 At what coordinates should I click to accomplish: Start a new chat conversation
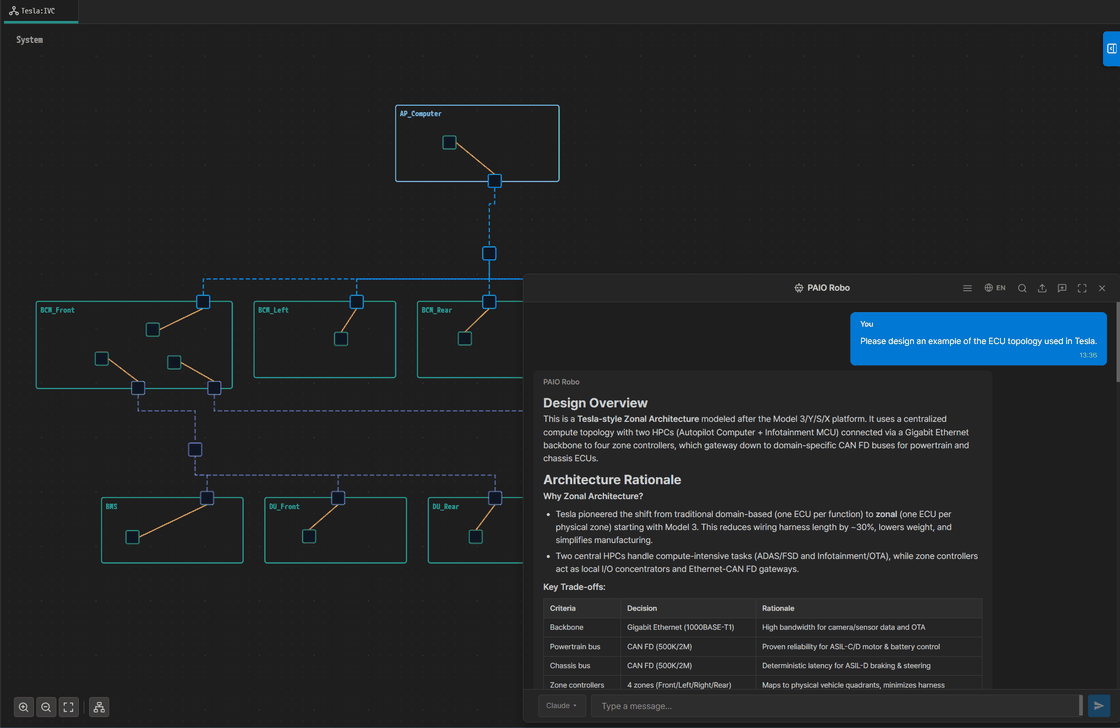tap(1062, 288)
